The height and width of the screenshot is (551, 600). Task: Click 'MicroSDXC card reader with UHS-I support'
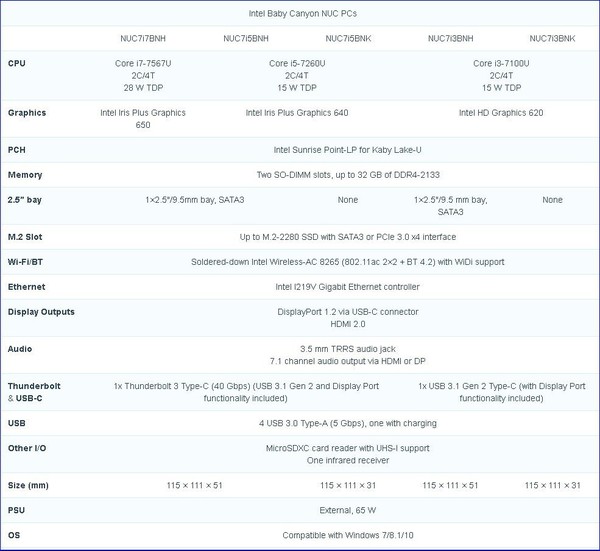[x=348, y=448]
